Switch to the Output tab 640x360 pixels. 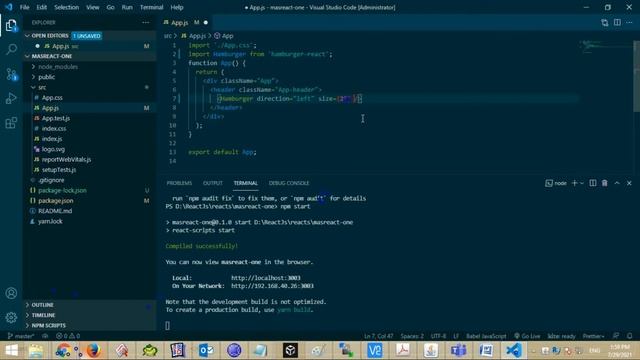tap(213, 183)
